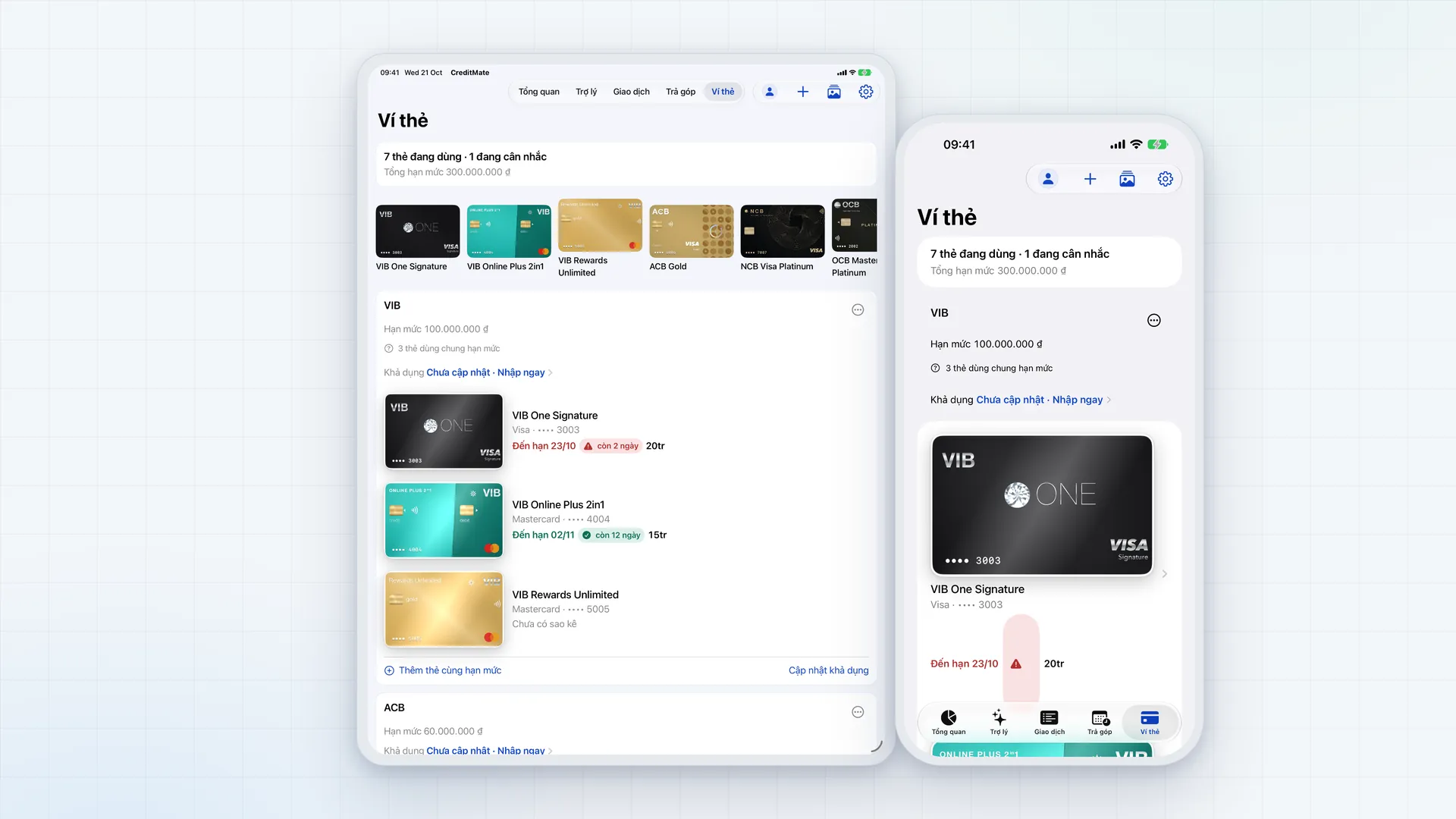Tap the green check badge 'còn 12 ngày'

(611, 535)
